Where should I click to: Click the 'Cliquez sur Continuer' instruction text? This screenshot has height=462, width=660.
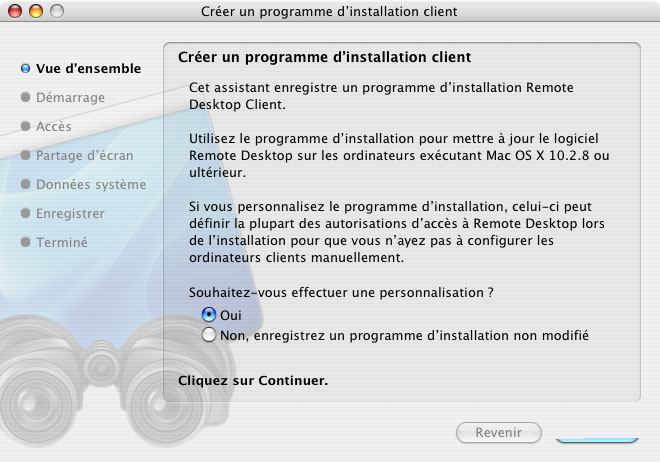[253, 380]
